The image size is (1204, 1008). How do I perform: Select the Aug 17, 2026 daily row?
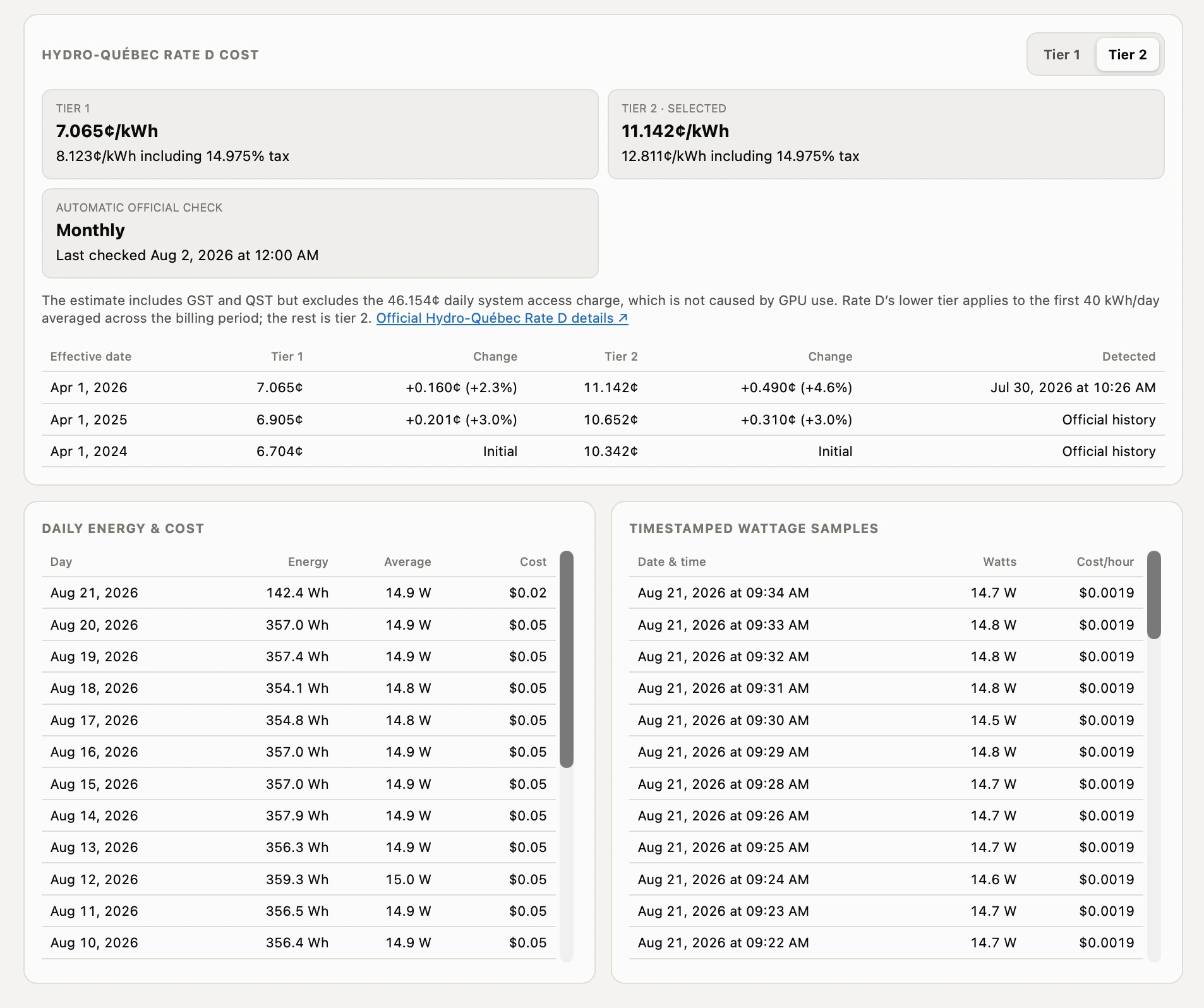(299, 721)
